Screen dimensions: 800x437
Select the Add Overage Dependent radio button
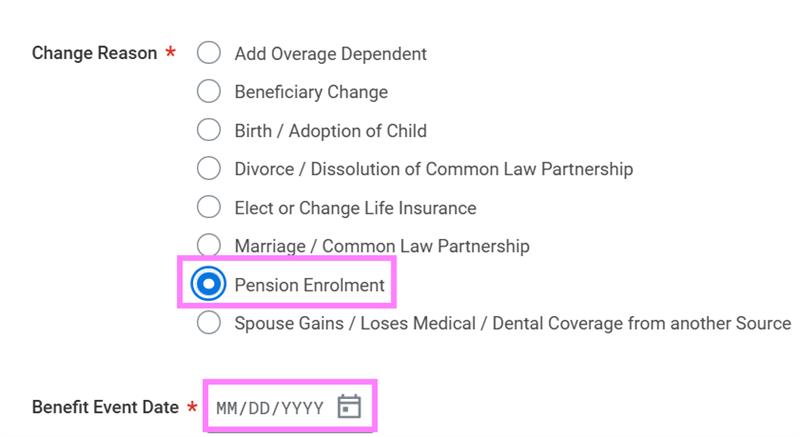coord(208,54)
